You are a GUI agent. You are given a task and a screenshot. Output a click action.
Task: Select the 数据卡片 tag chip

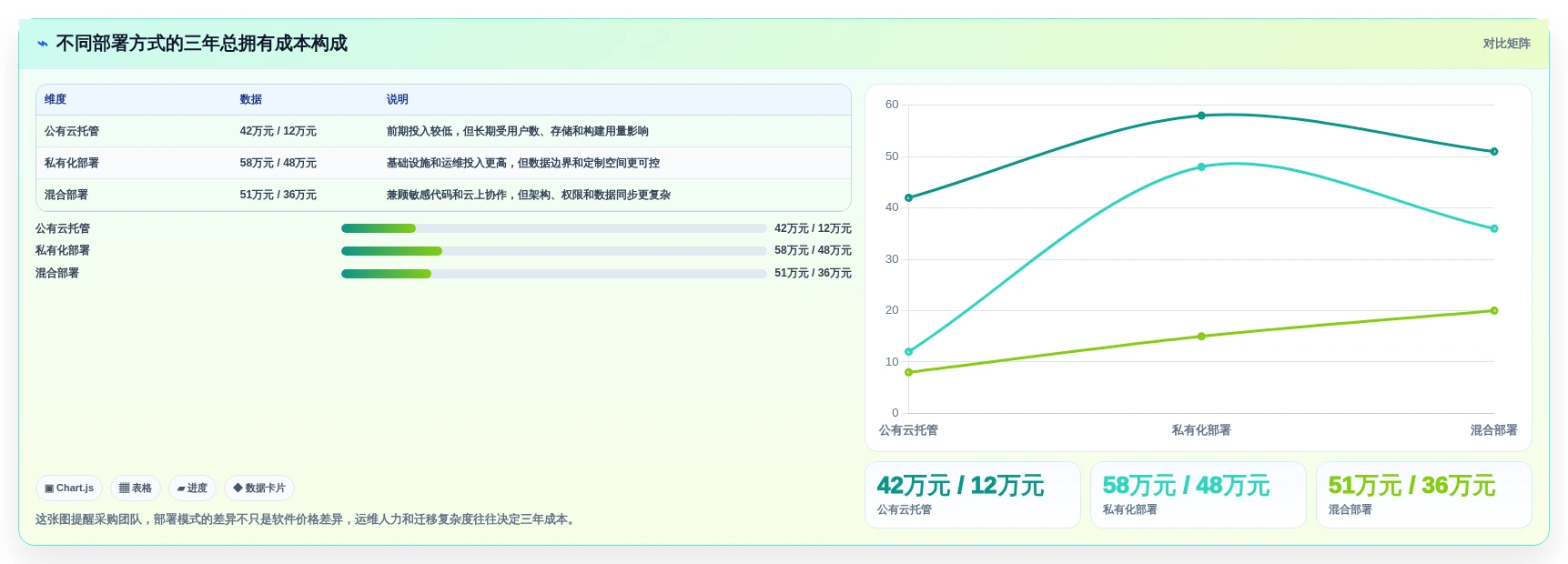(259, 488)
